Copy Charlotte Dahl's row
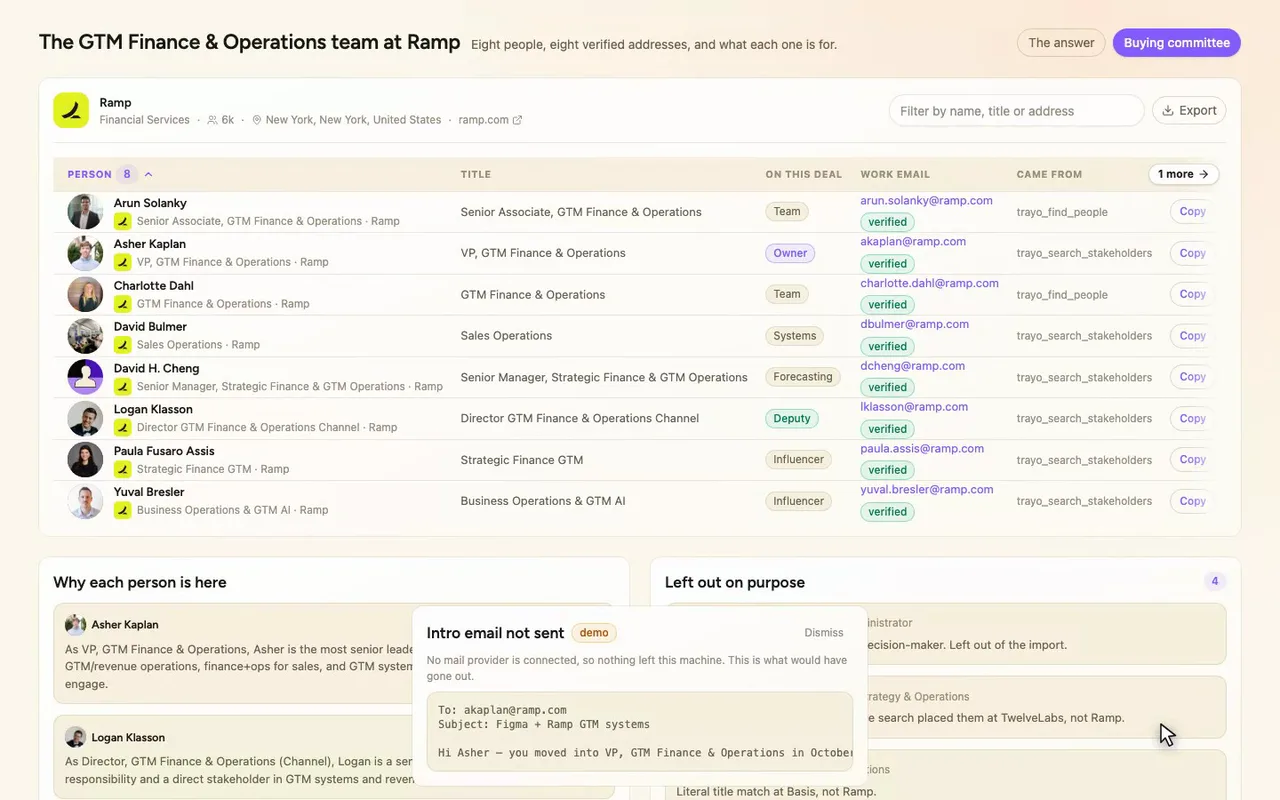 tap(1191, 294)
